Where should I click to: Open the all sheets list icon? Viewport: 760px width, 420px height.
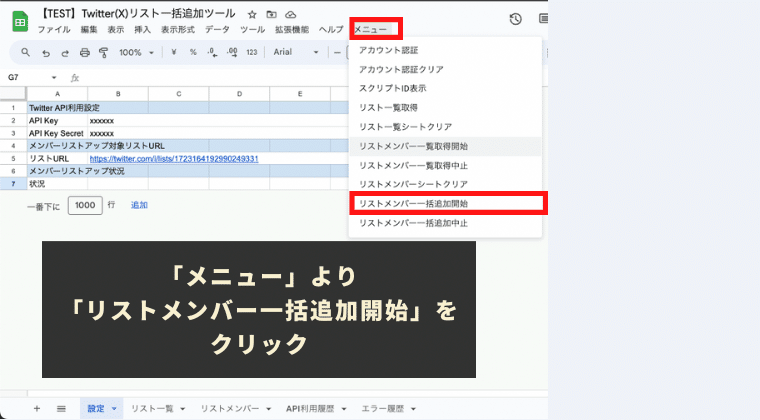coord(61,408)
